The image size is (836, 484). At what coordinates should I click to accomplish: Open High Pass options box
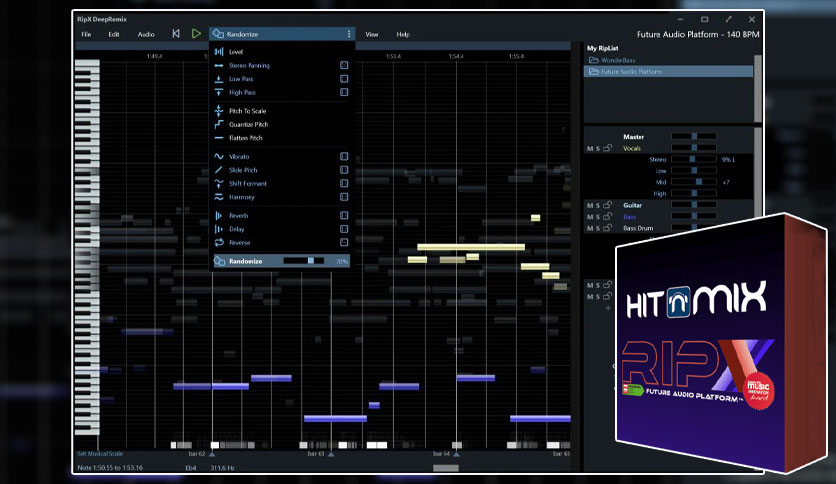[344, 92]
